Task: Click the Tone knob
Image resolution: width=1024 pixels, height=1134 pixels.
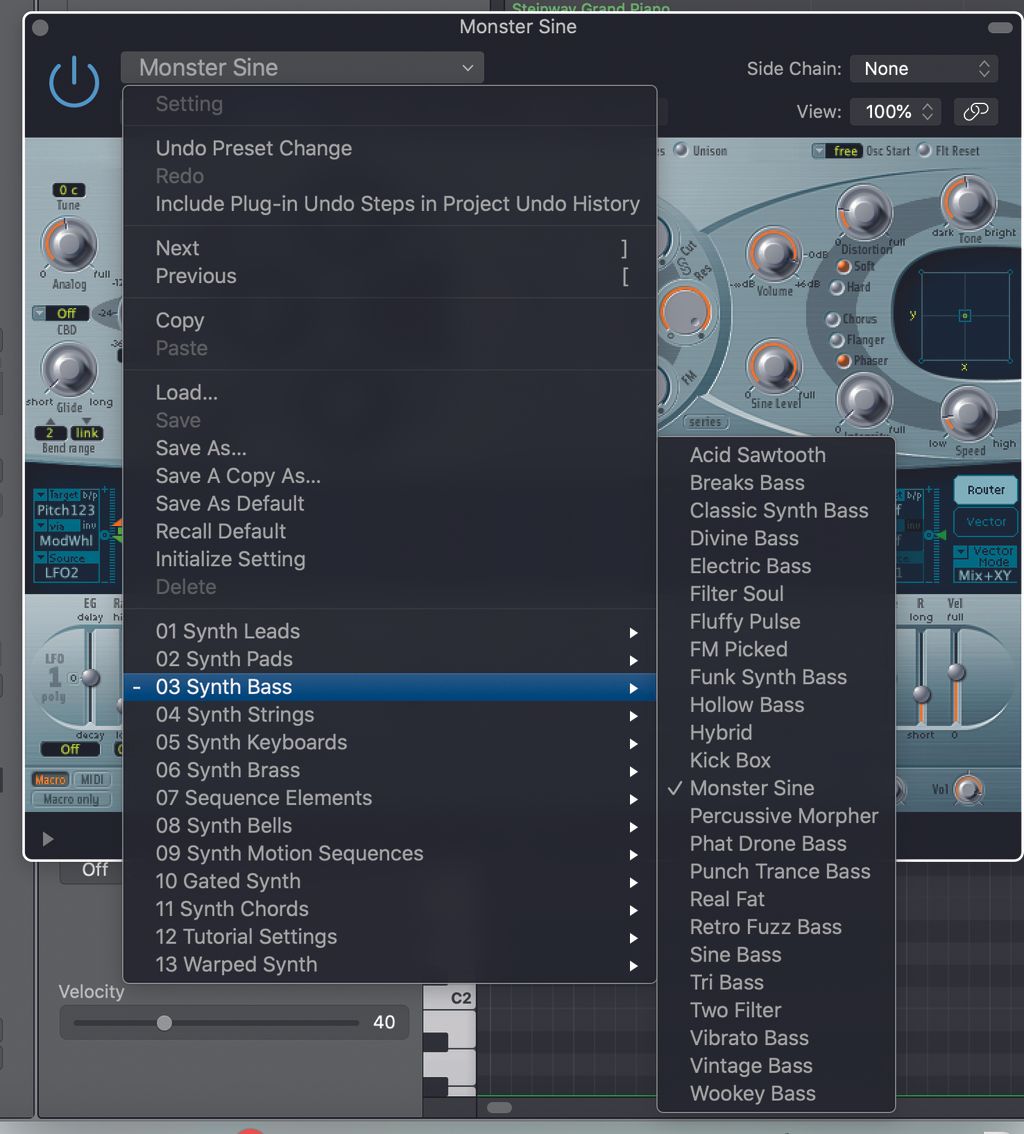Action: pyautogui.click(x=966, y=203)
